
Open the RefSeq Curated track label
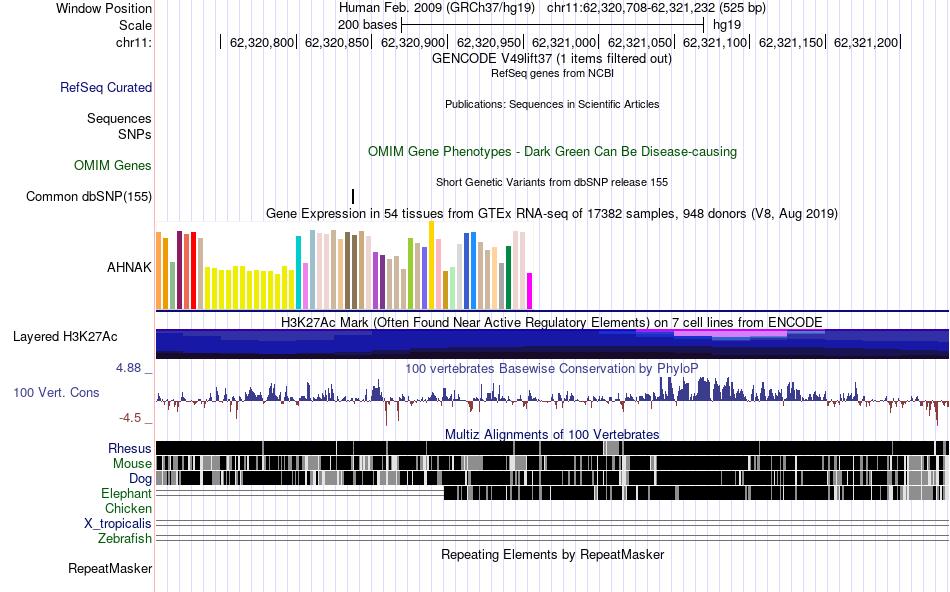click(106, 87)
